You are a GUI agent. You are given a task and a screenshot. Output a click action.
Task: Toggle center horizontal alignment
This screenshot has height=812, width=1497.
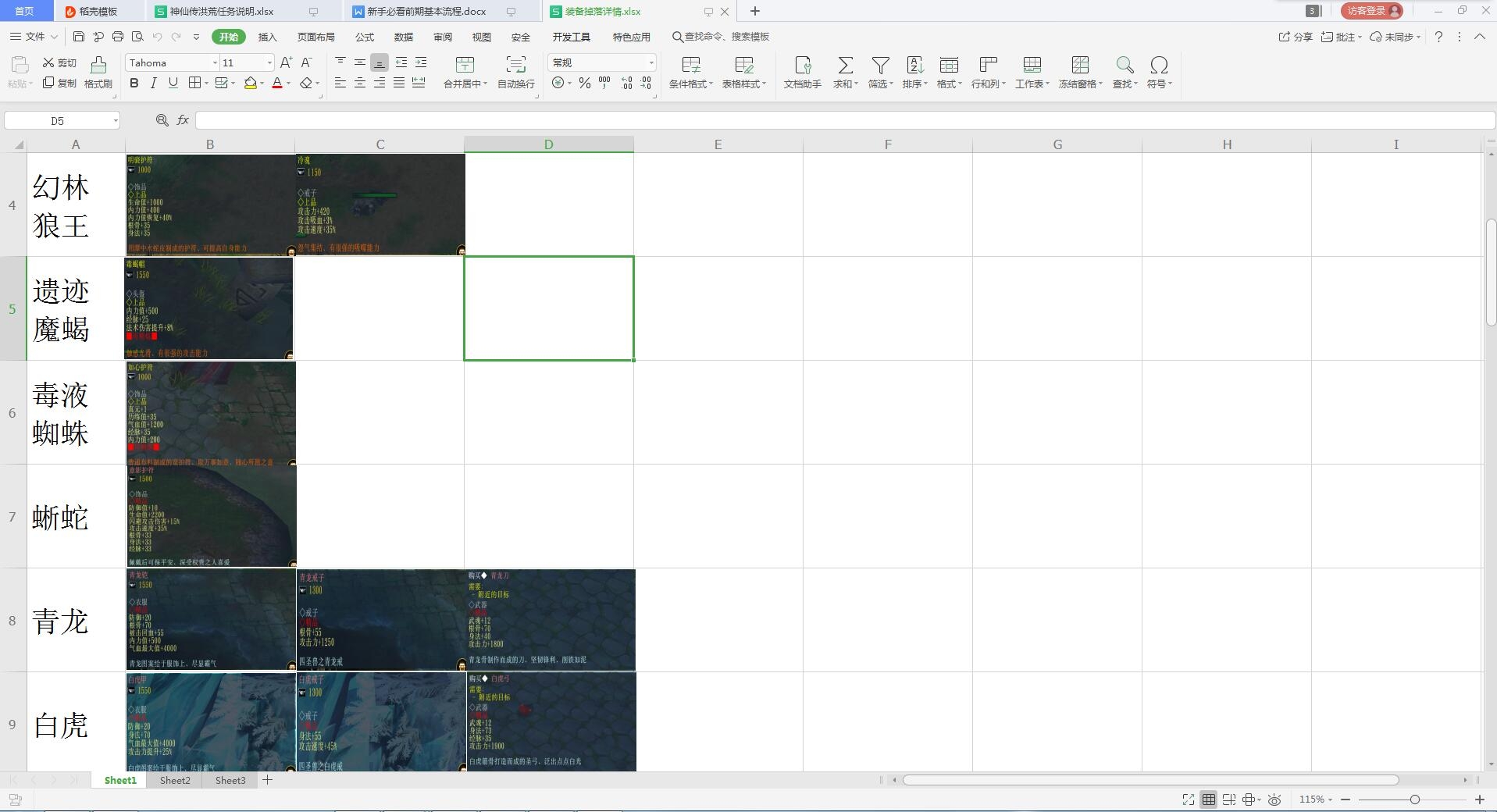(x=359, y=83)
